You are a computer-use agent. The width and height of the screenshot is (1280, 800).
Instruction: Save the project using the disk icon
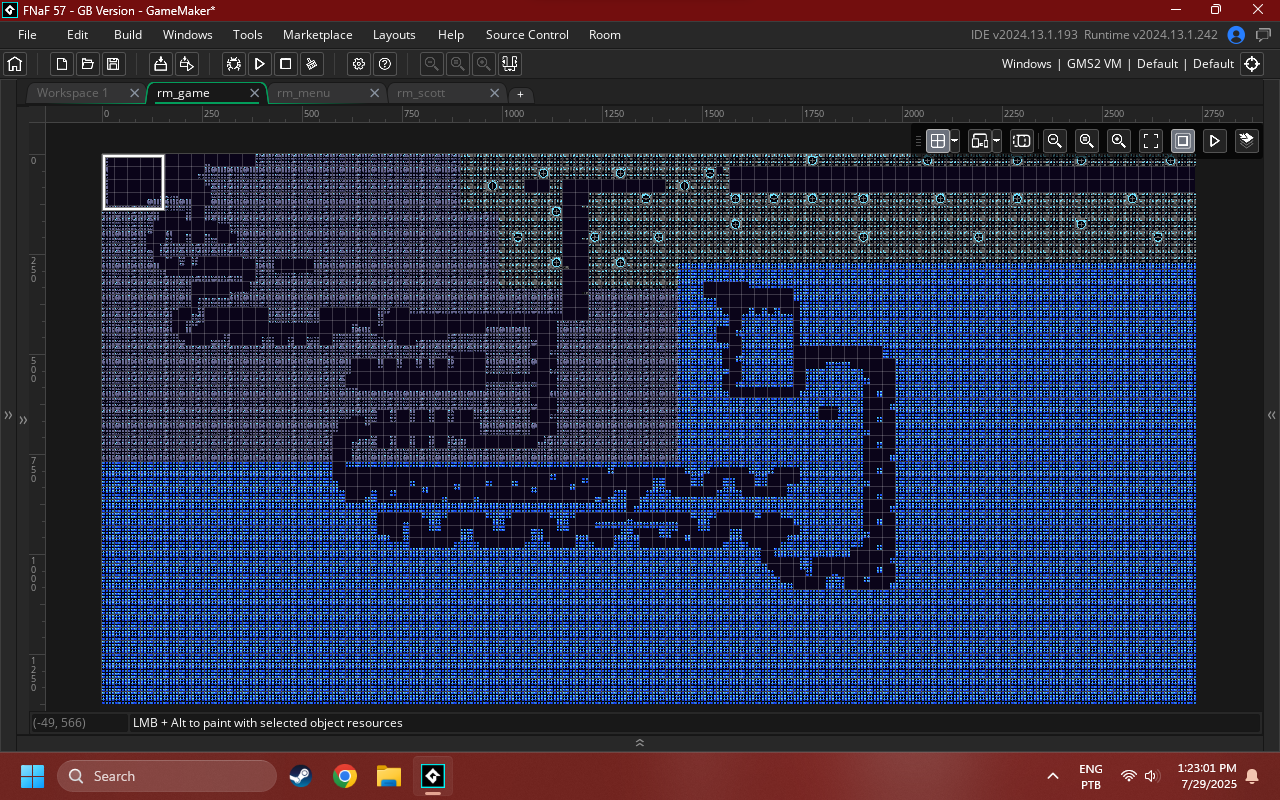pos(113,64)
